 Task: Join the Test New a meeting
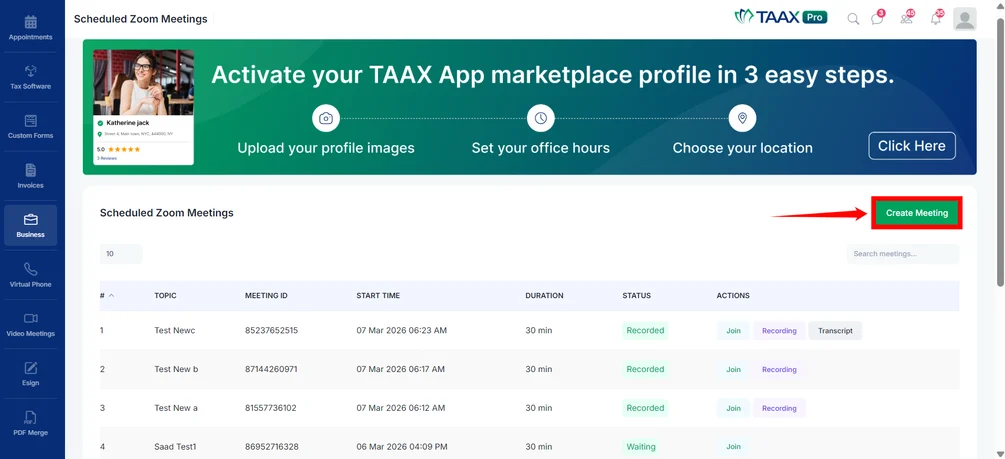pos(733,408)
